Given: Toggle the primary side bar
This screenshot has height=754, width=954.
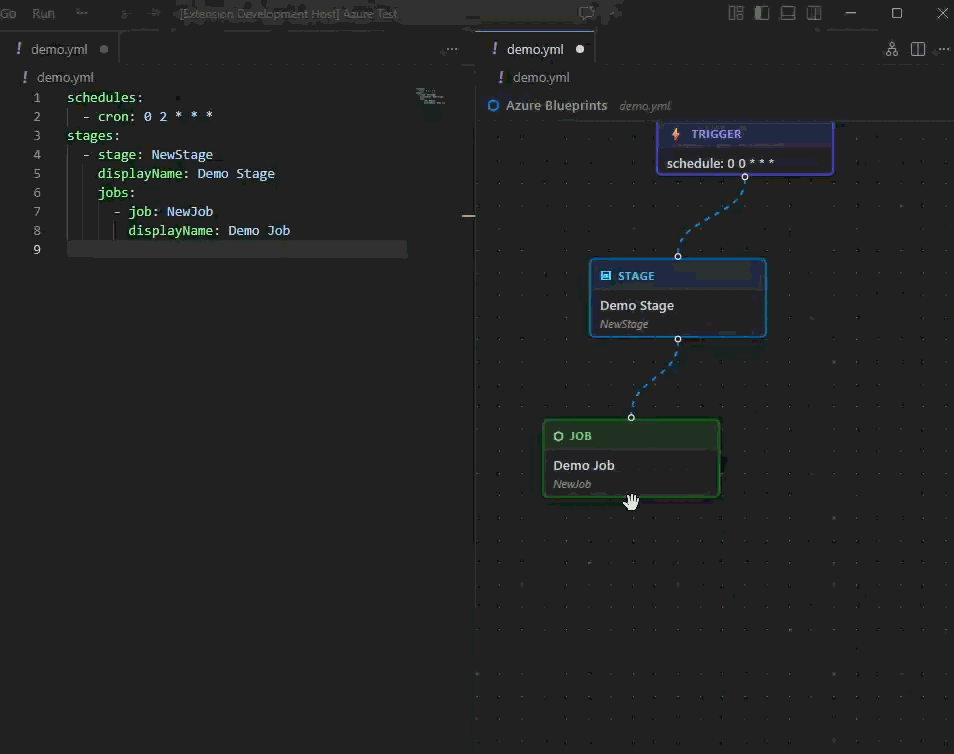Looking at the screenshot, I should point(762,13).
